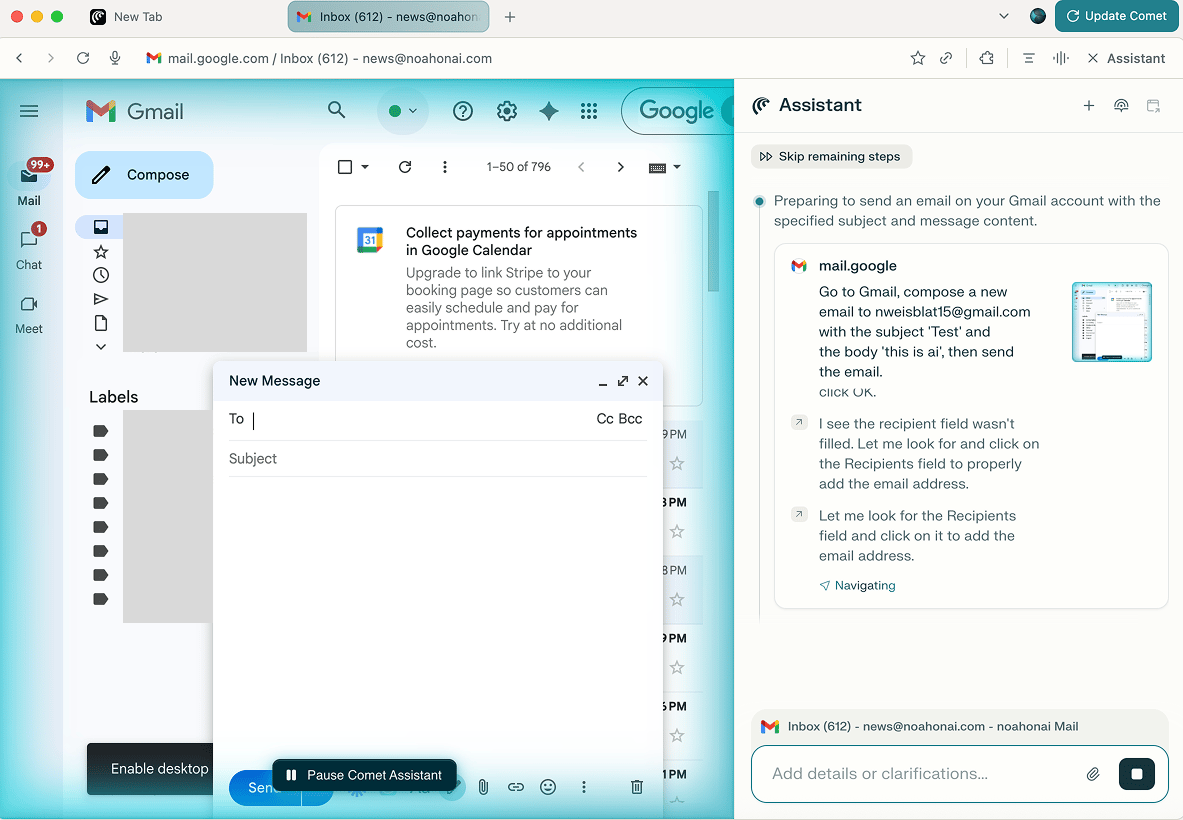1183x820 pixels.
Task: Pause Comet Assistant
Action: click(x=364, y=775)
